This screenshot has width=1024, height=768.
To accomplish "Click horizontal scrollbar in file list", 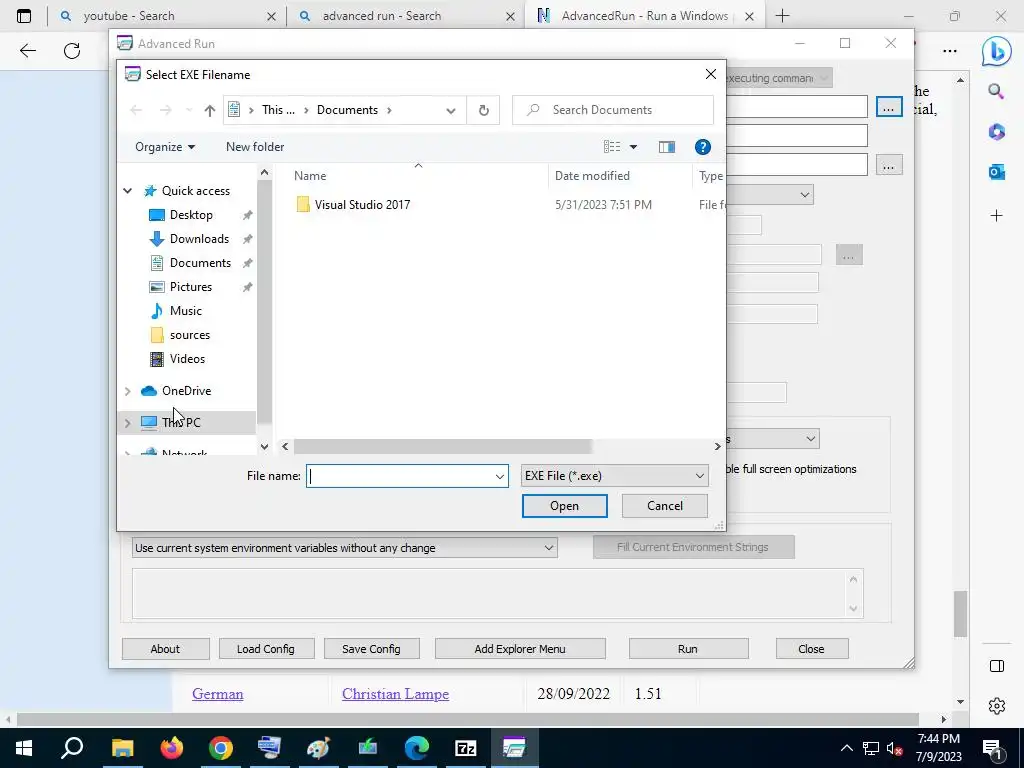I will tap(442, 447).
